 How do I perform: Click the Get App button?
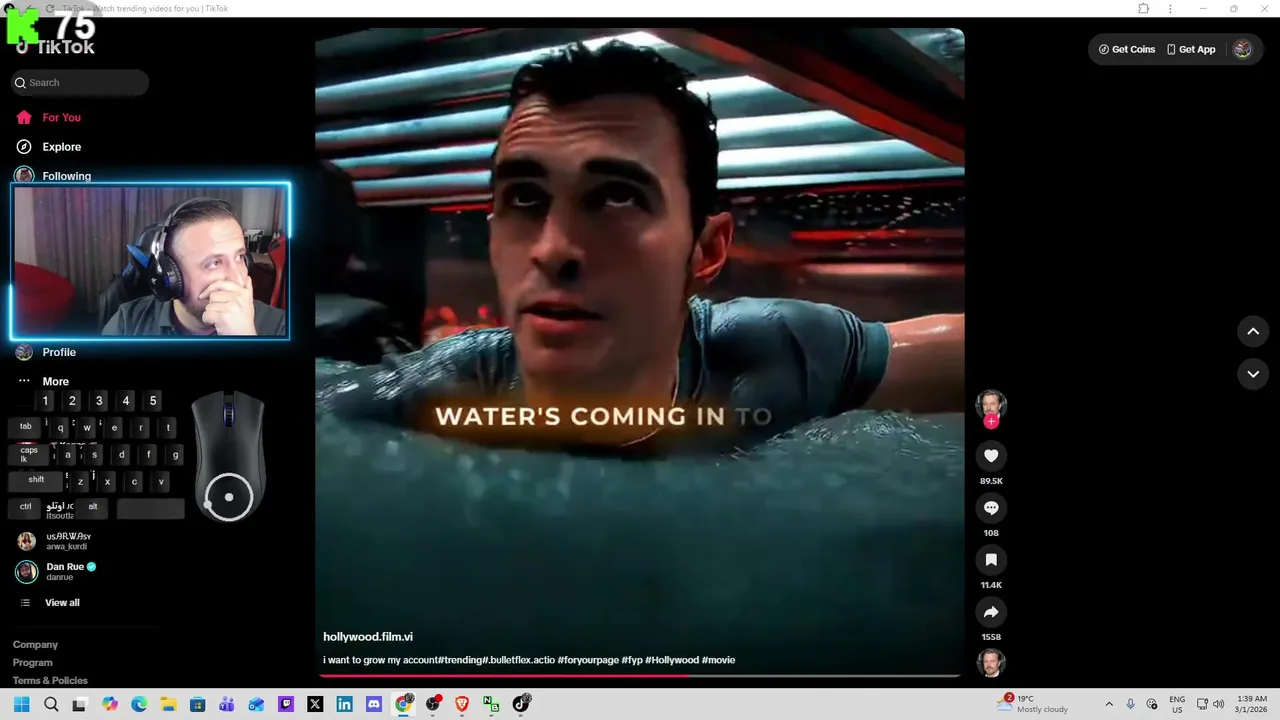point(1191,49)
